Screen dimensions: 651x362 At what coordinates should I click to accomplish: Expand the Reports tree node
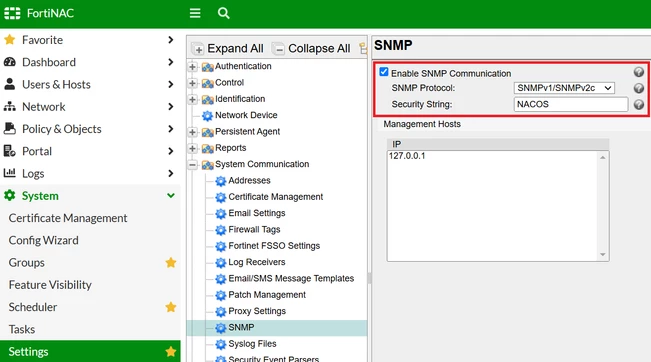coord(193,148)
